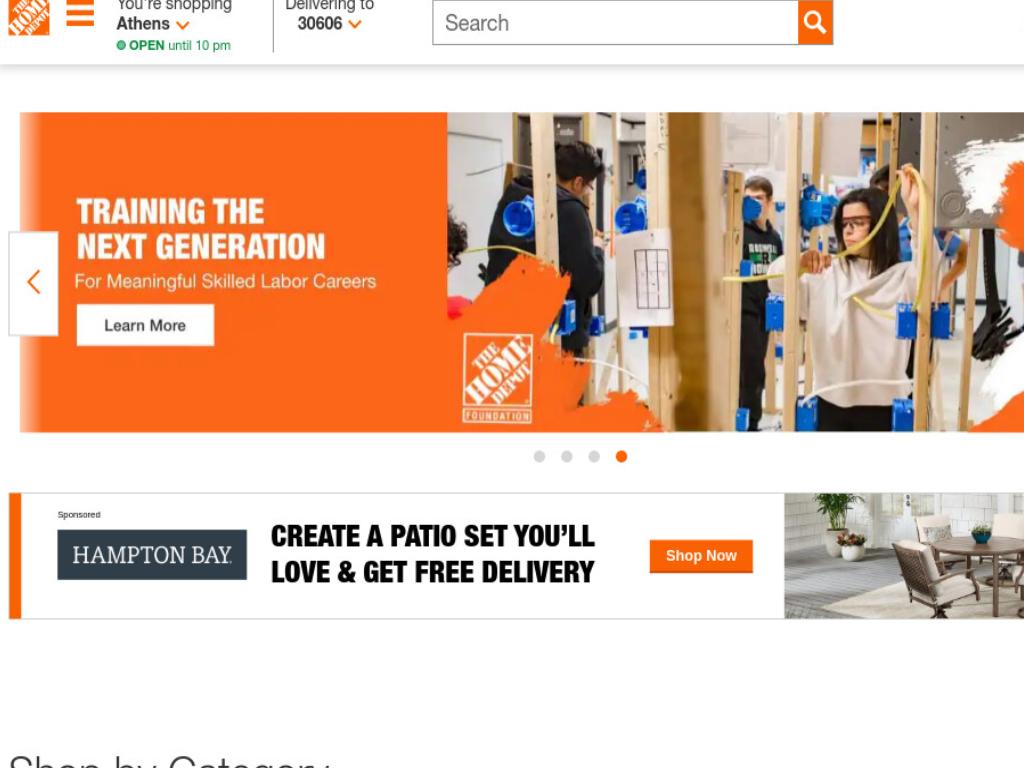The width and height of the screenshot is (1024, 768).
Task: Click the orange search magnifier button
Action: click(x=815, y=22)
